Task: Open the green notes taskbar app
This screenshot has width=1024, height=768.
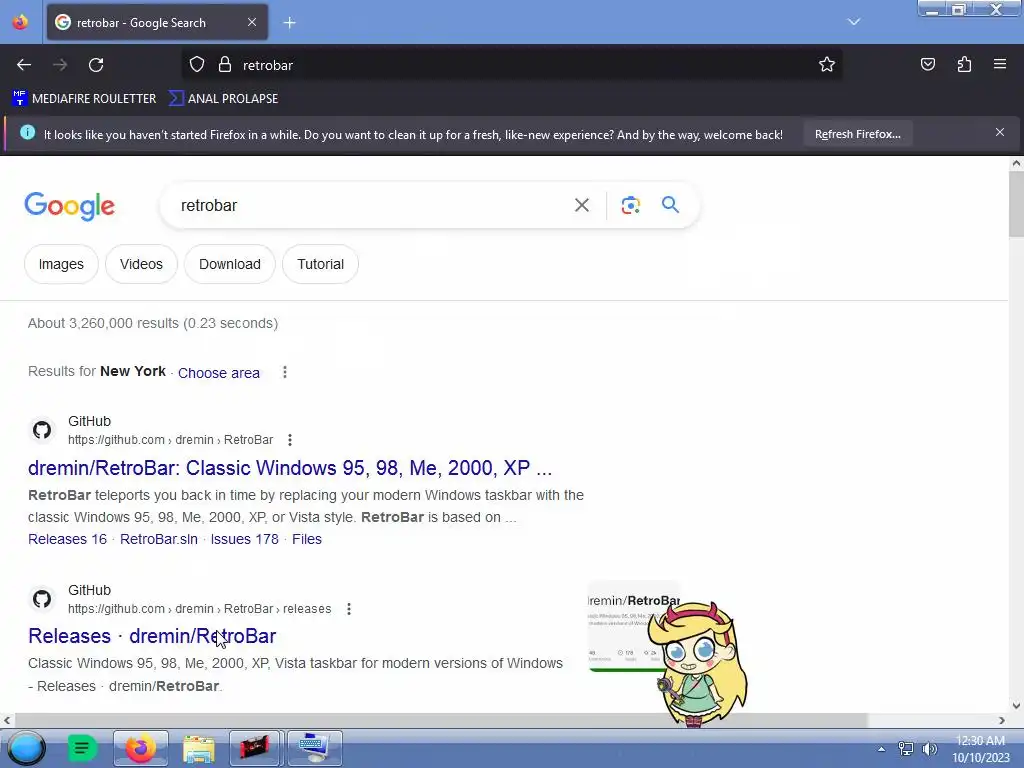Action: (82, 748)
